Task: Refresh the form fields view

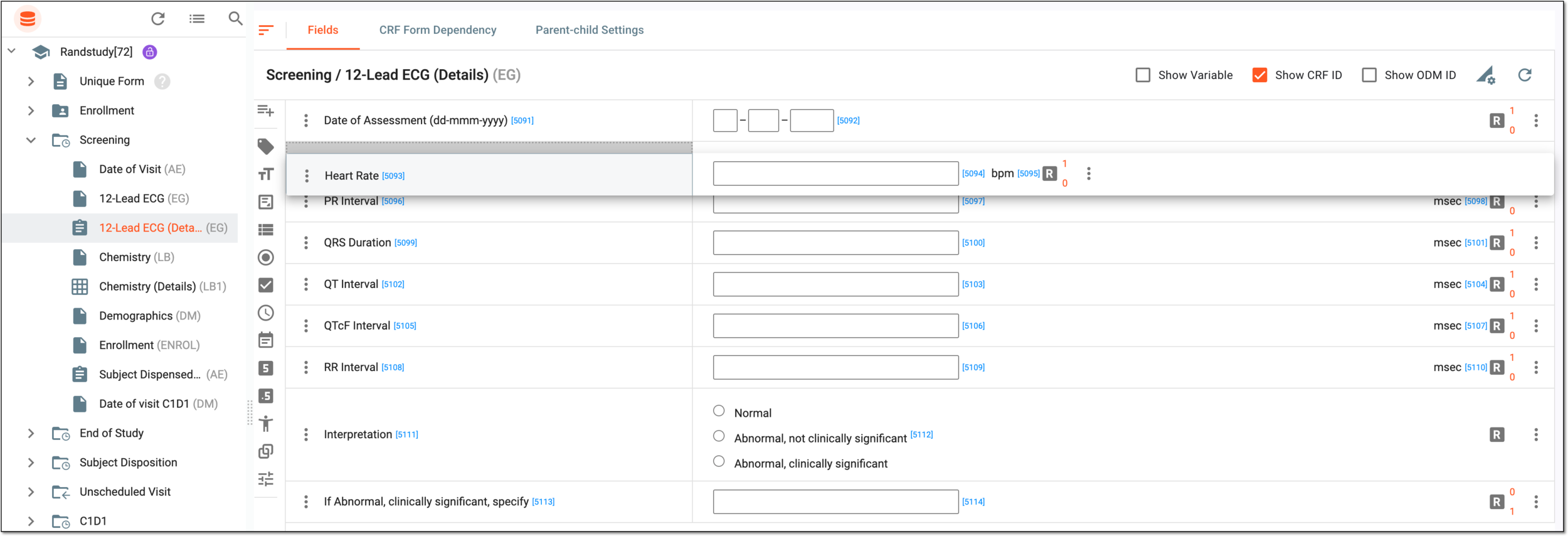Action: 1525,75
